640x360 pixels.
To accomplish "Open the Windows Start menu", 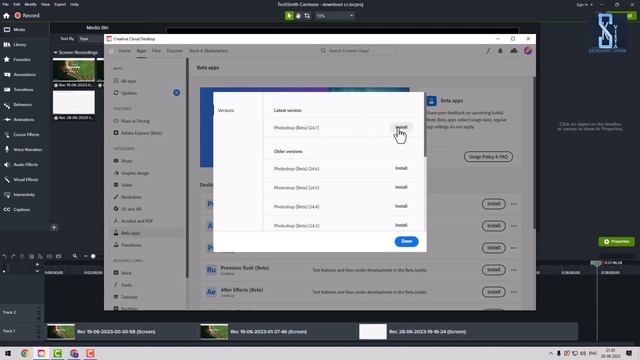I will 7,353.
